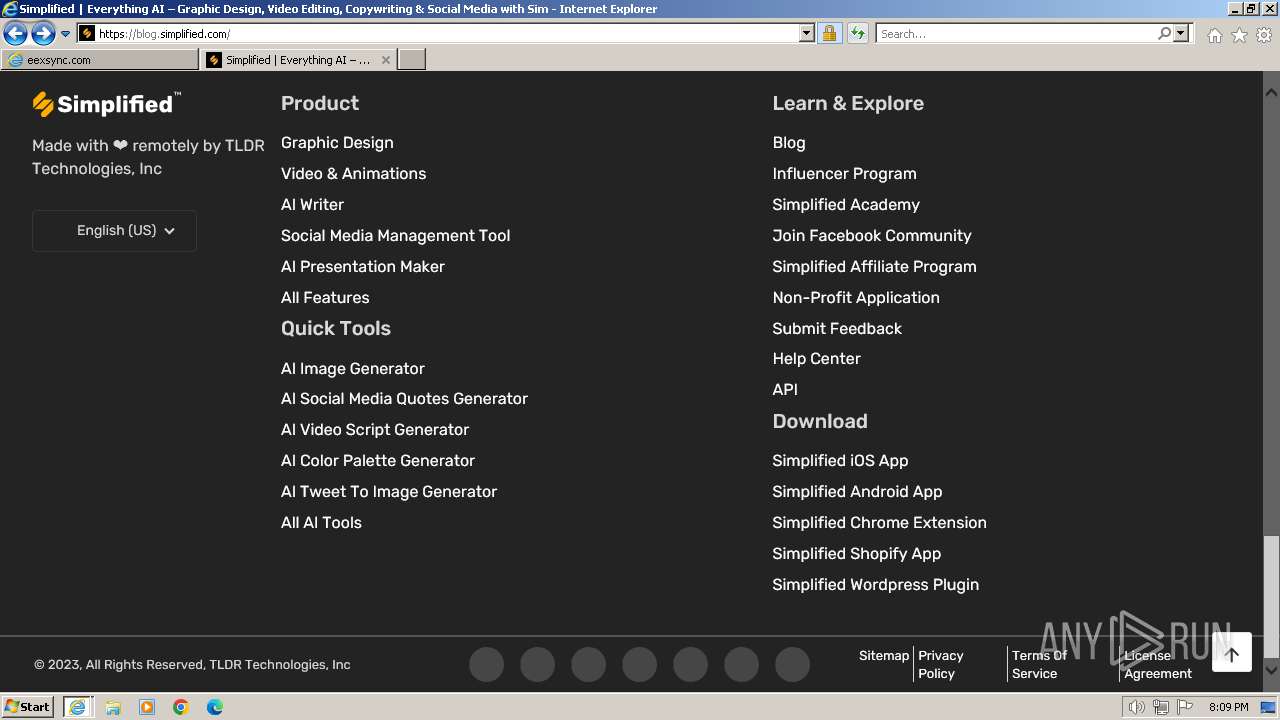Open Simplified Android App link
Screen dimensions: 1280x720
(x=857, y=492)
